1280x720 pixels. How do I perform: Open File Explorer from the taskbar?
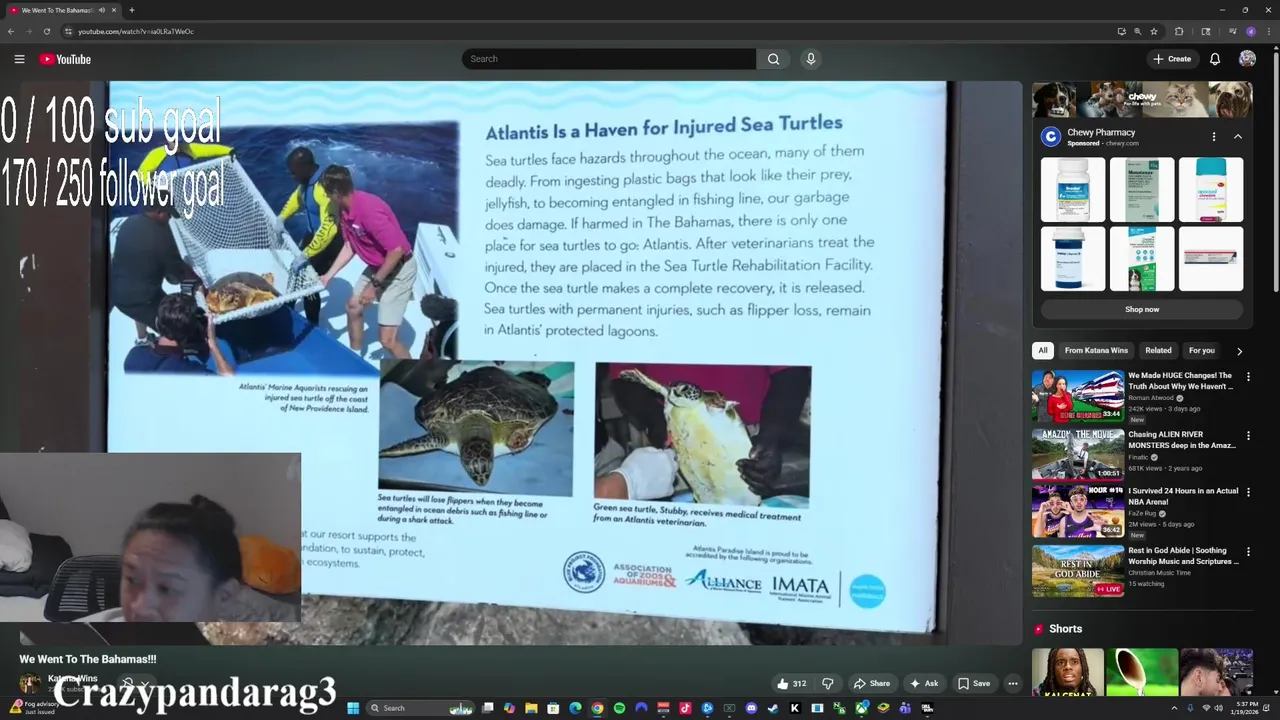coord(531,708)
